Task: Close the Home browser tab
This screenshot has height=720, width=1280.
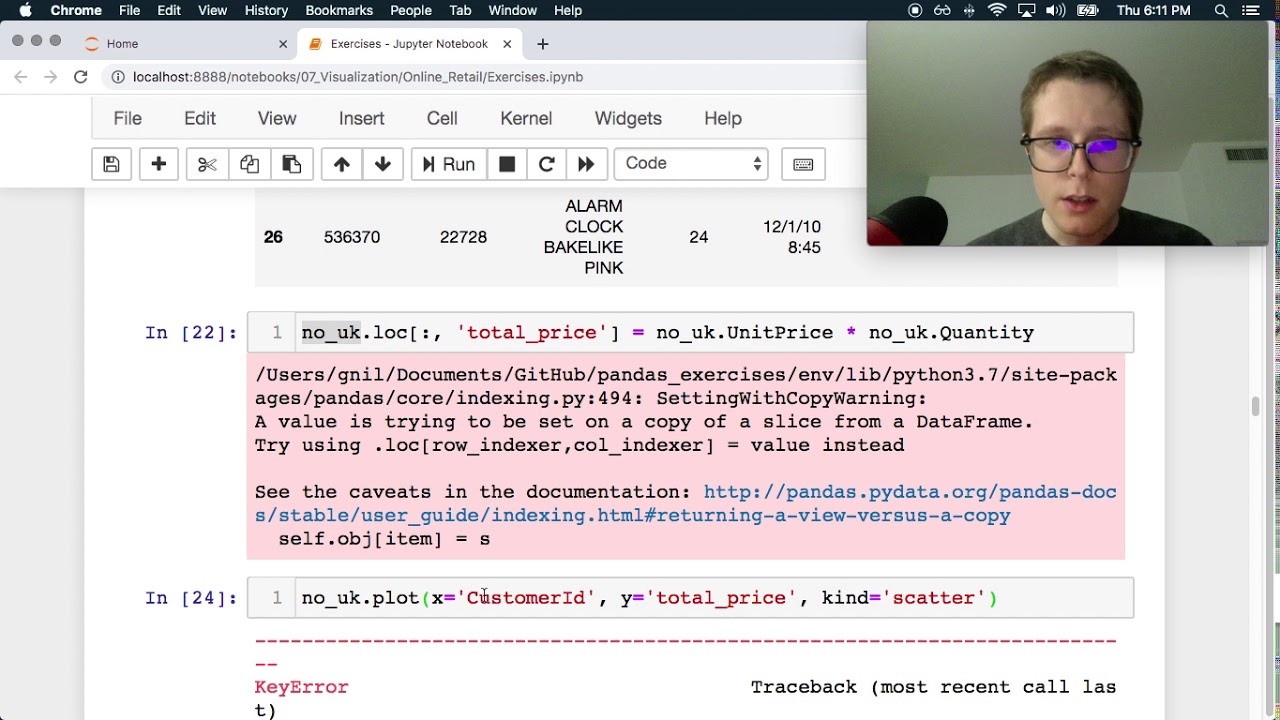Action: pos(283,44)
